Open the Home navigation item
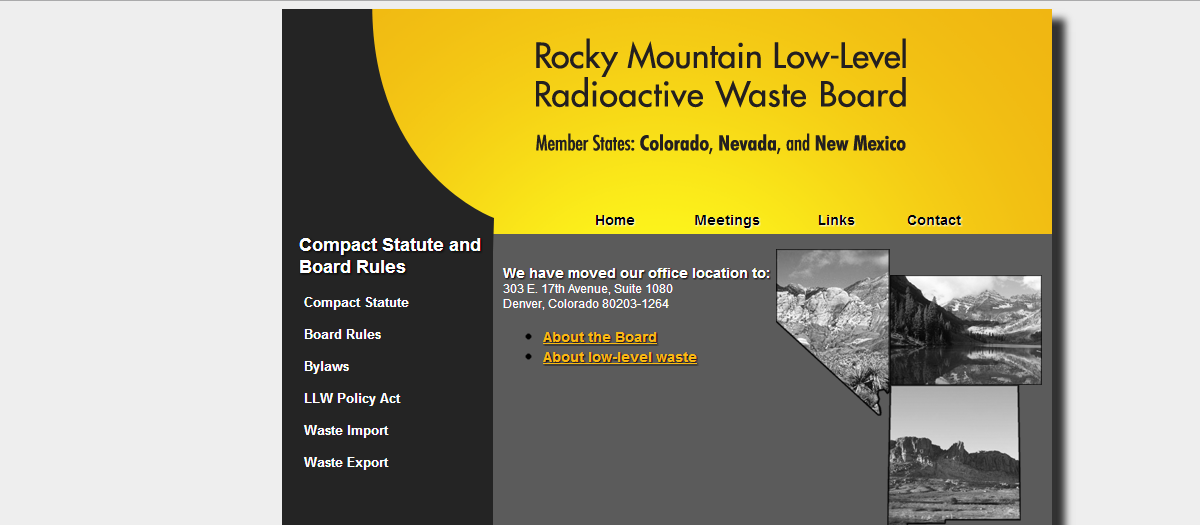 (614, 220)
